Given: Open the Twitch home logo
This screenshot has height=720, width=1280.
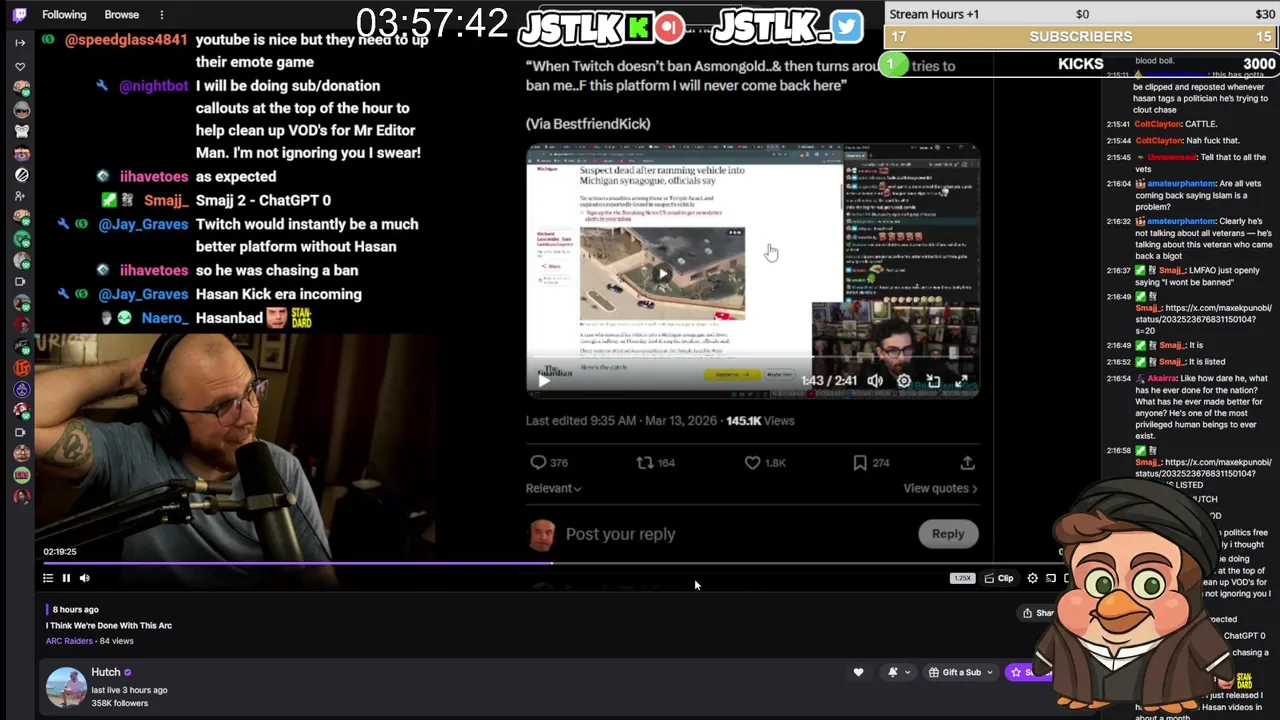Looking at the screenshot, I should pyautogui.click(x=20, y=14).
